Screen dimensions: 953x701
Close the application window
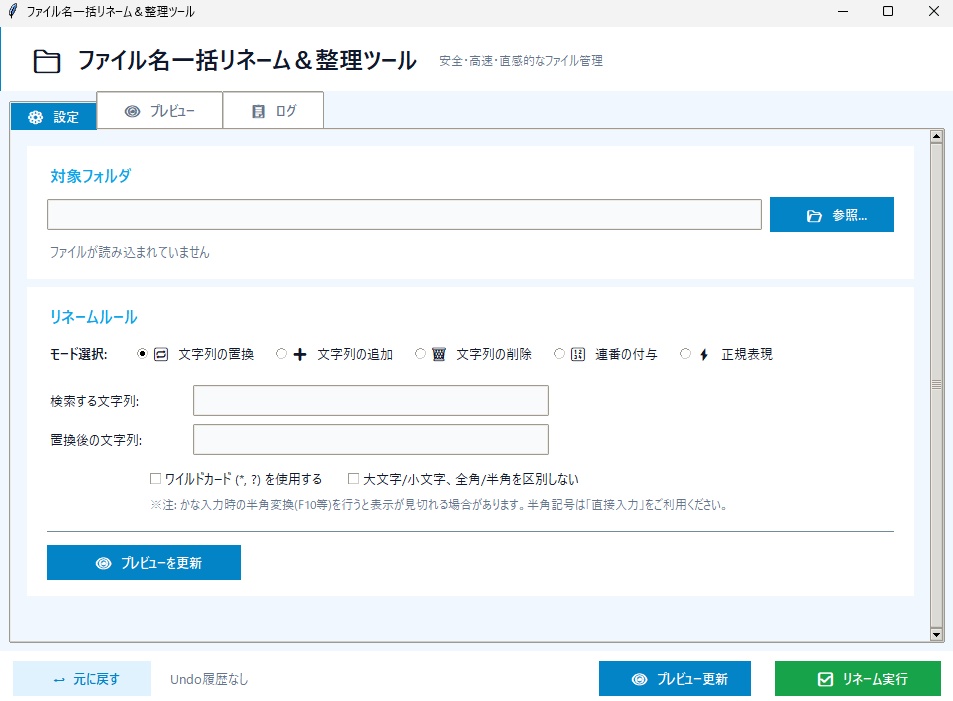934,12
